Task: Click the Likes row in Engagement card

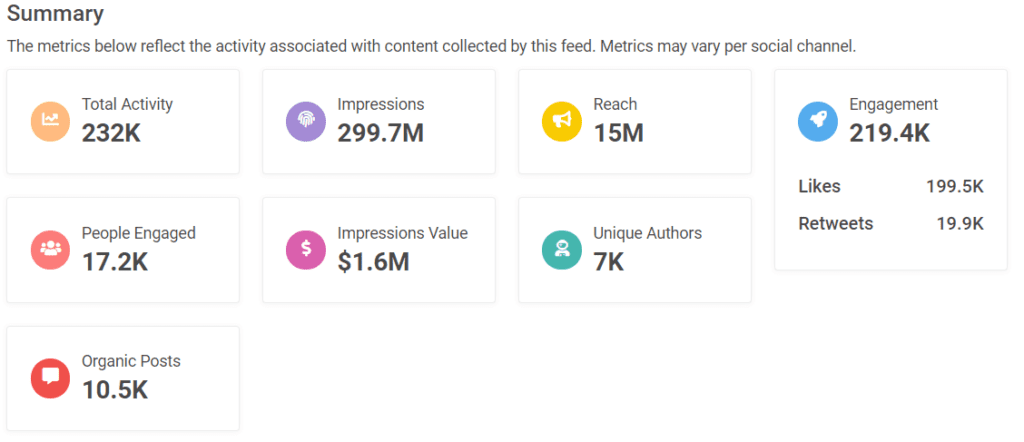Action: click(891, 187)
